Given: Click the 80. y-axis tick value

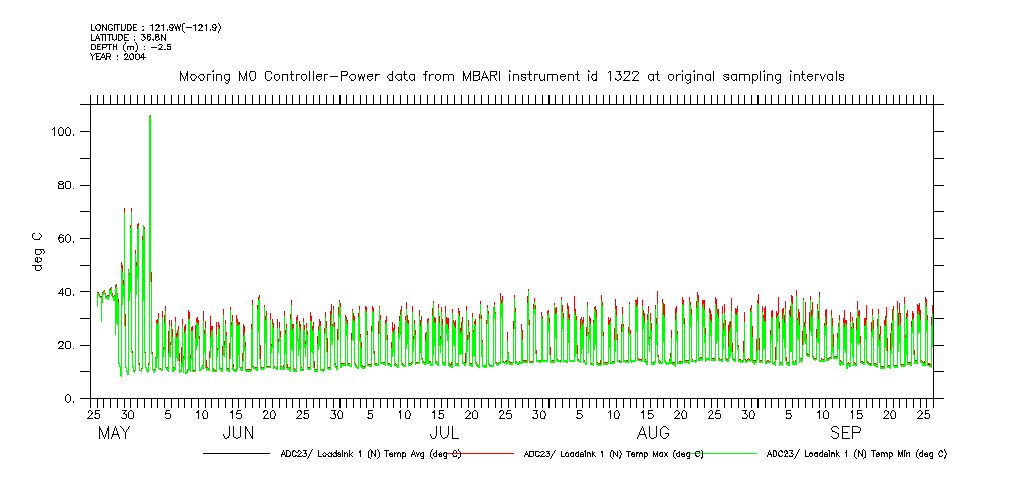Looking at the screenshot, I should (x=66, y=186).
